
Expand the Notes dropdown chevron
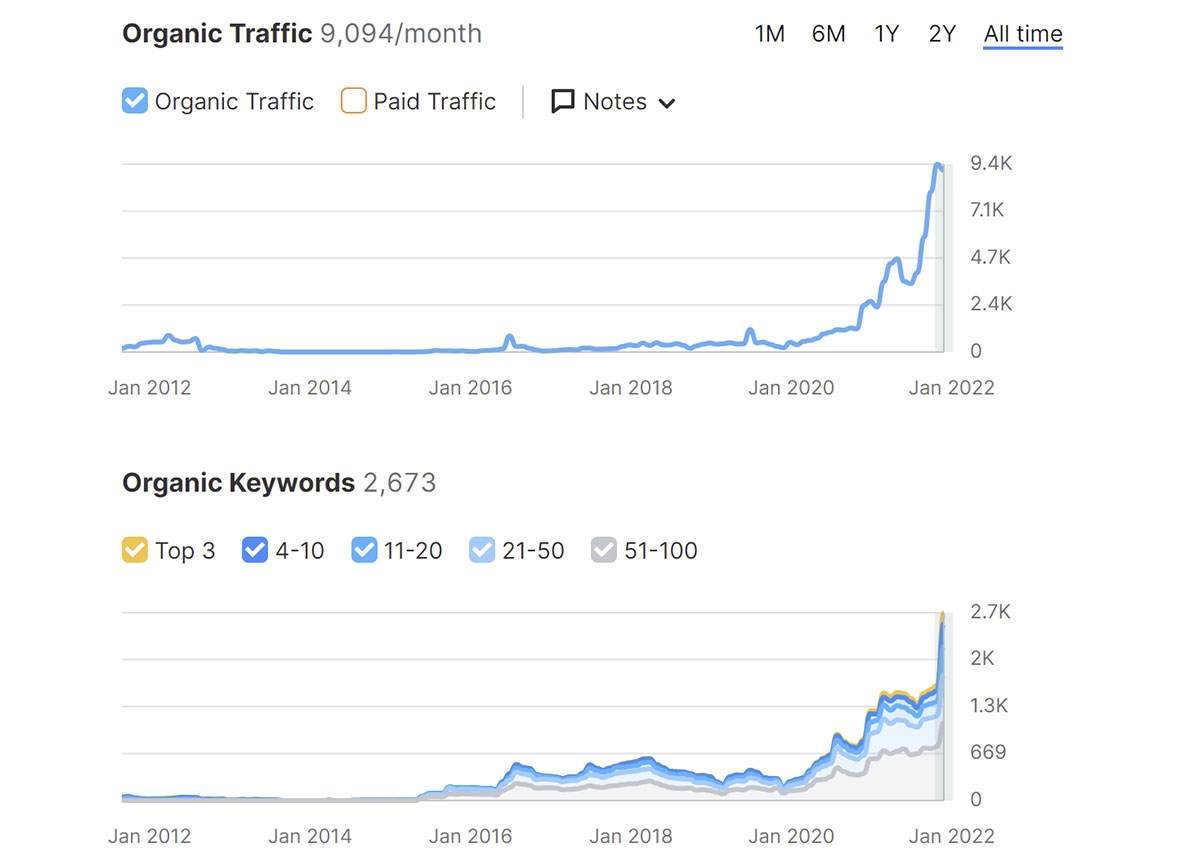click(x=667, y=103)
